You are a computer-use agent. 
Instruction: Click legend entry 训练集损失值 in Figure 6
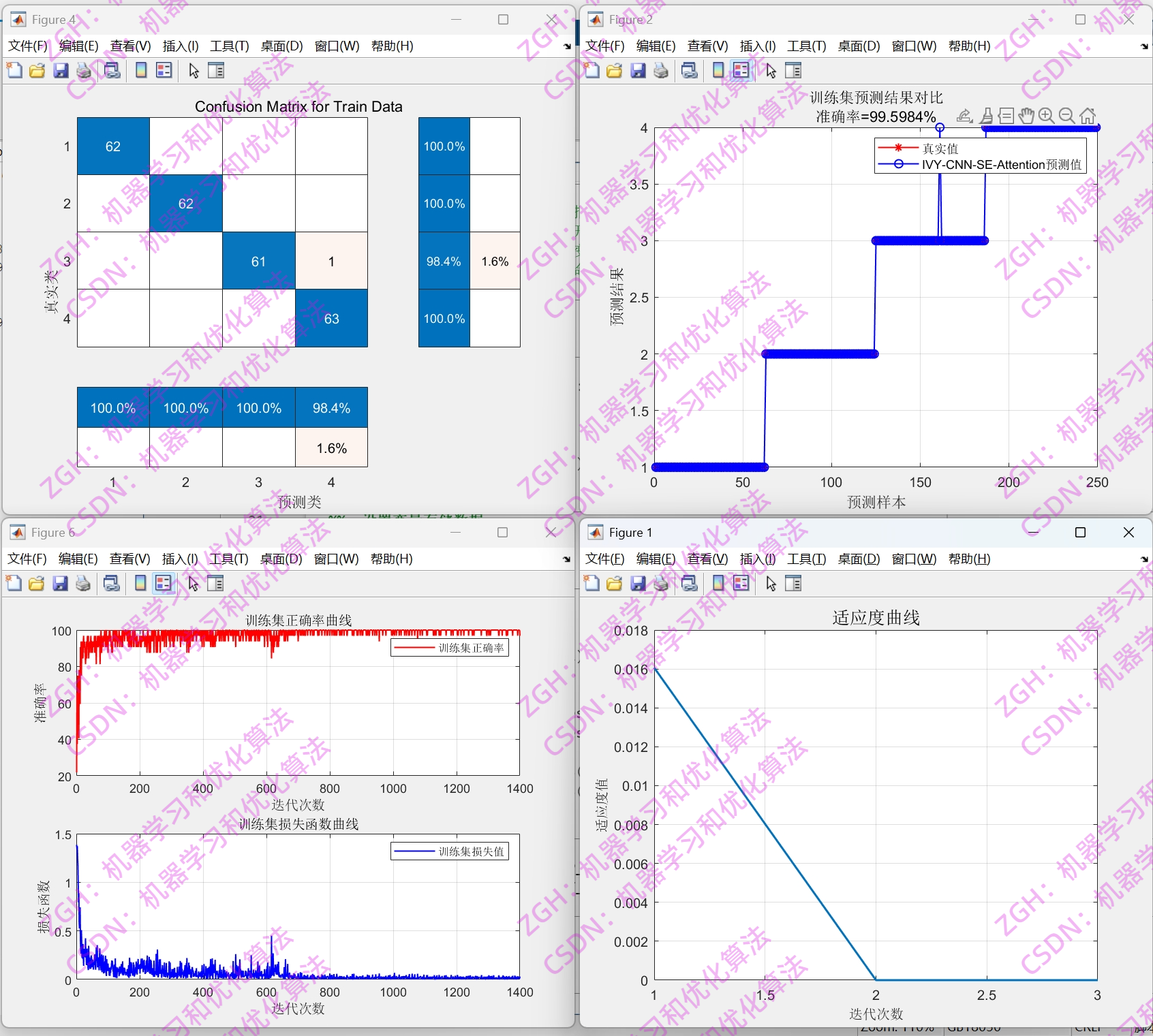pos(472,851)
